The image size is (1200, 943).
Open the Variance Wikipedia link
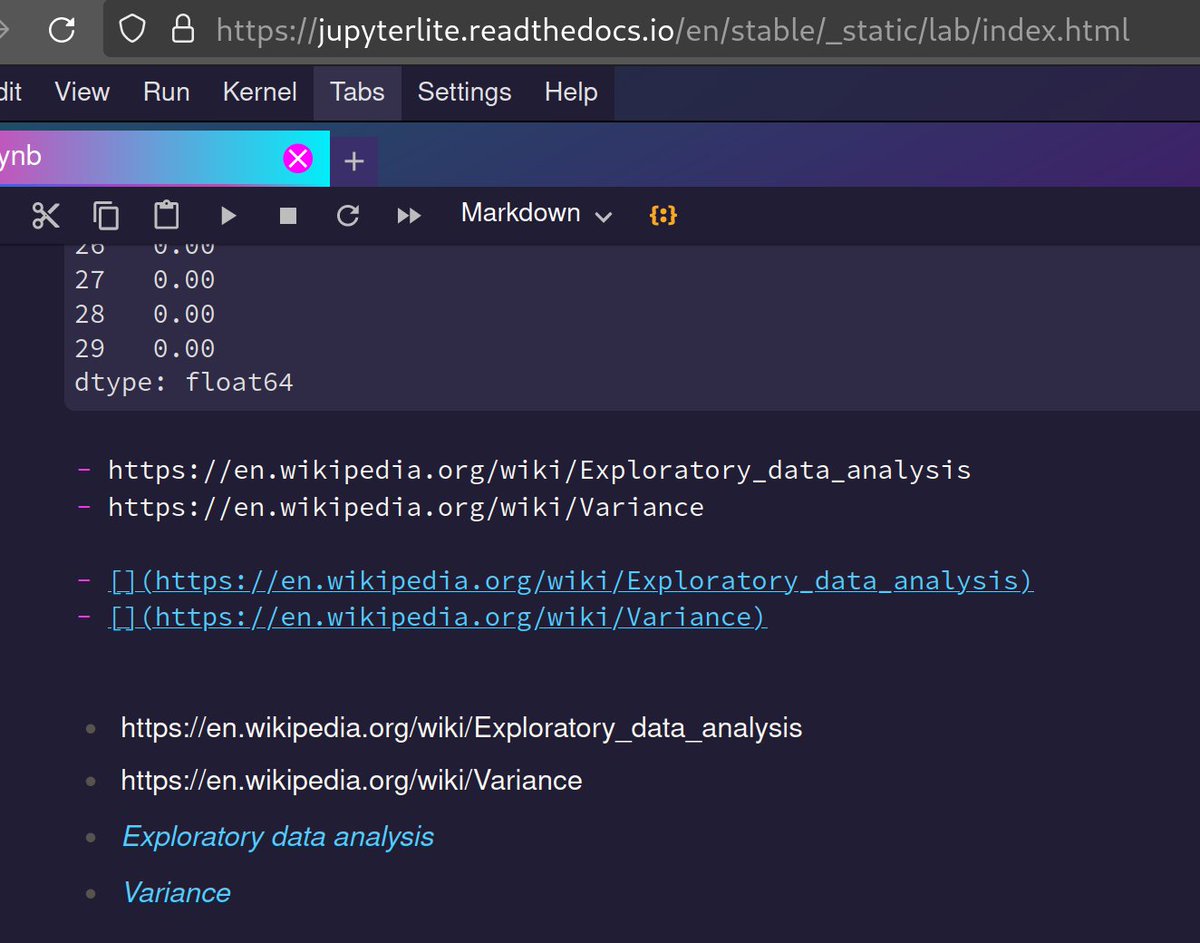tap(176, 892)
